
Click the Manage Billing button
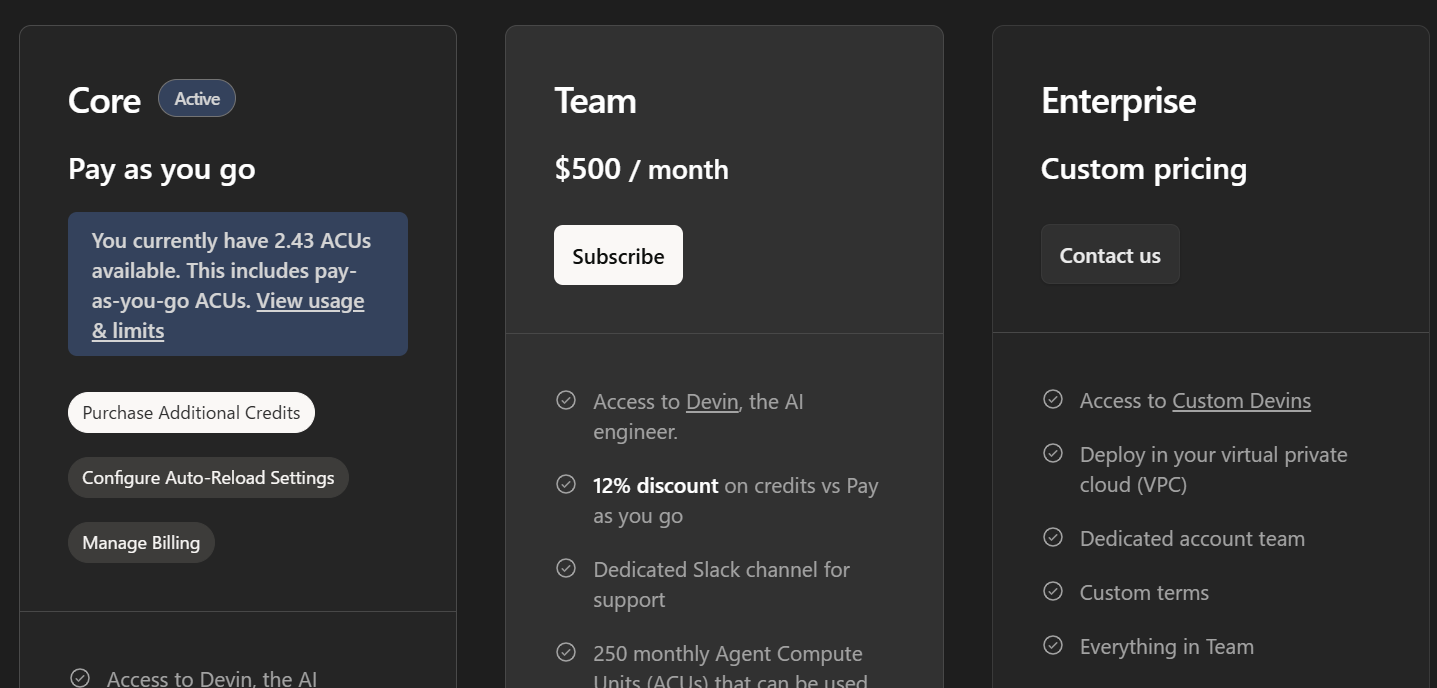(141, 542)
